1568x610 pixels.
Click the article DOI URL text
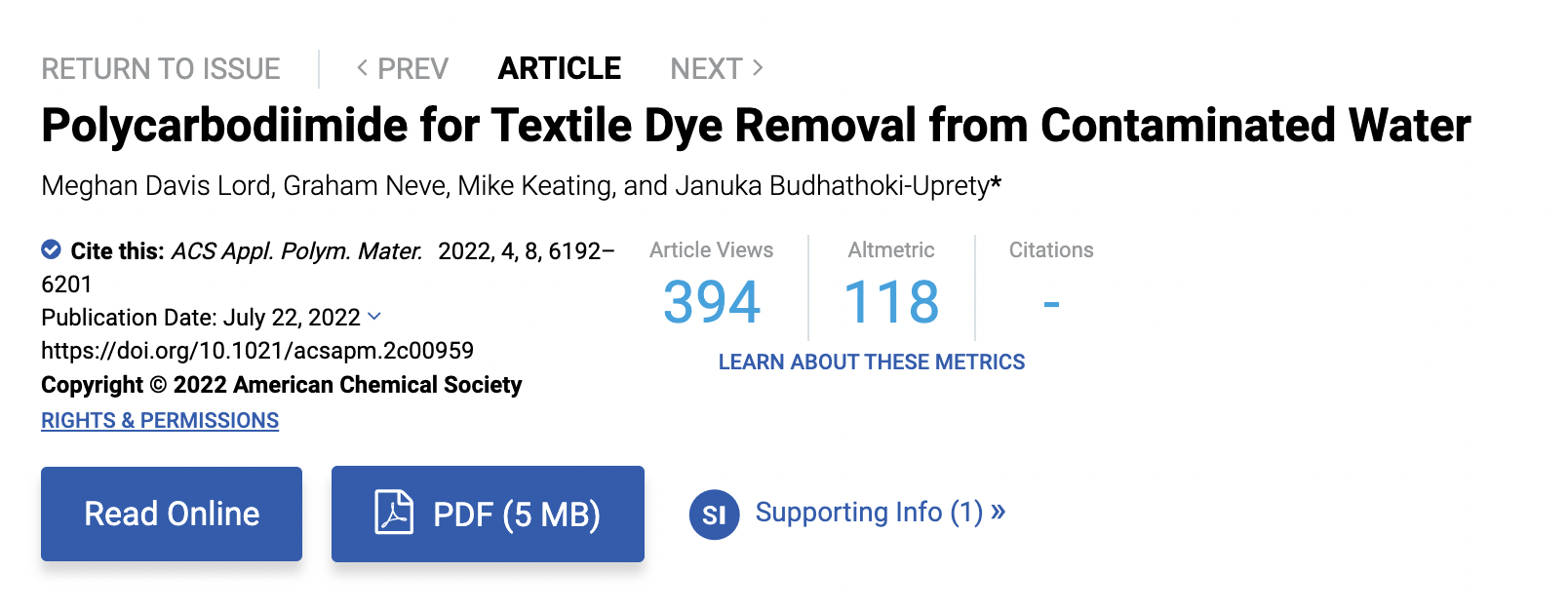click(x=257, y=351)
